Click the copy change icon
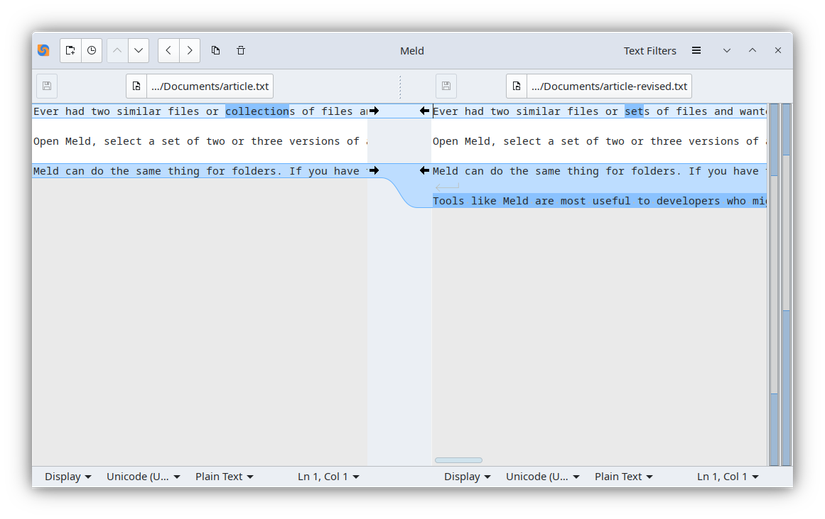 point(215,51)
